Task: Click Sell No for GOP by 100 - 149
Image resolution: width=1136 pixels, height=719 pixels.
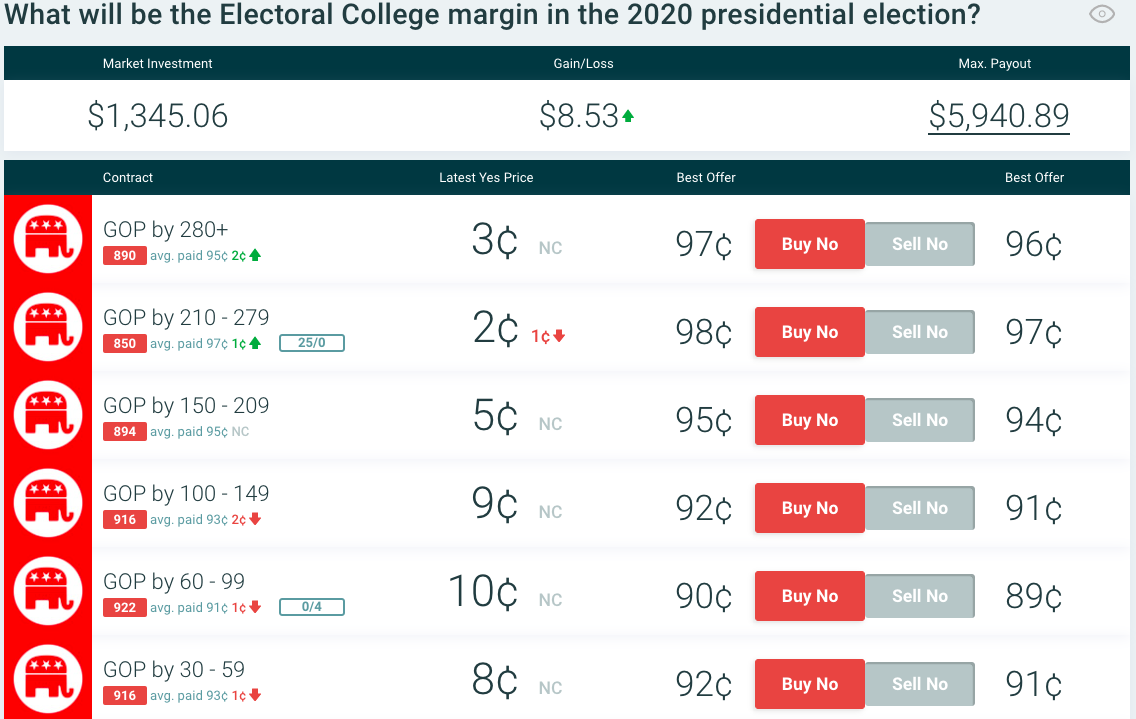Action: click(x=919, y=508)
